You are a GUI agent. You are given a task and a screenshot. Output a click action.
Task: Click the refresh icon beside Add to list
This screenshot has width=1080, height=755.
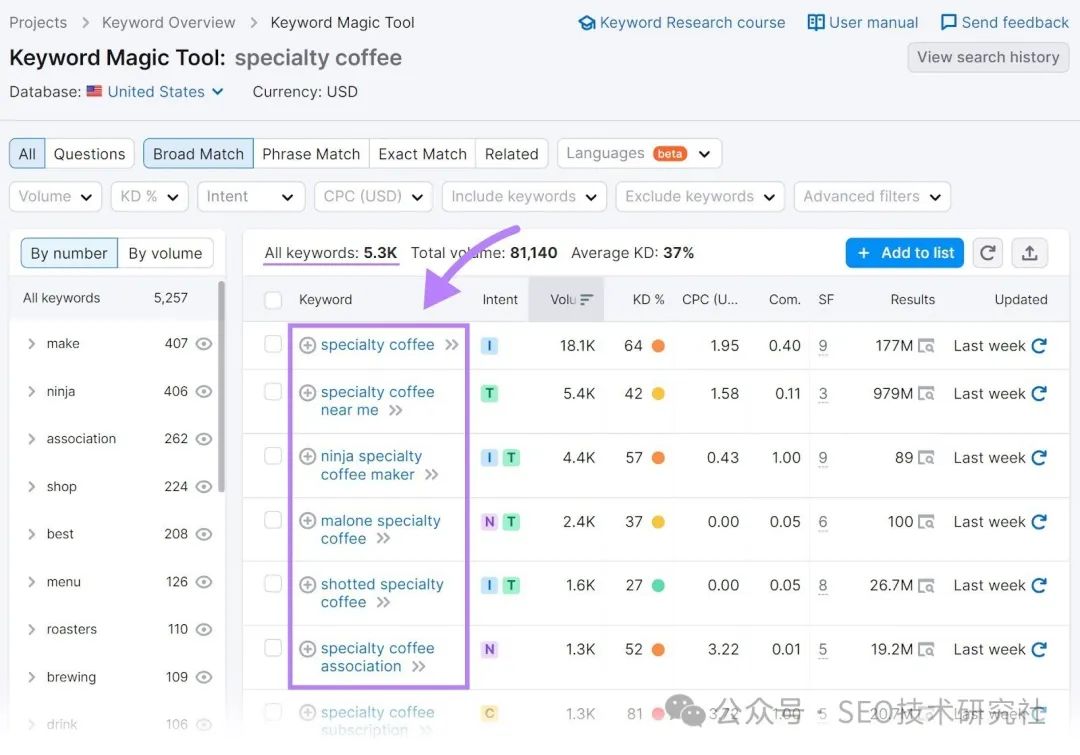pyautogui.click(x=988, y=253)
